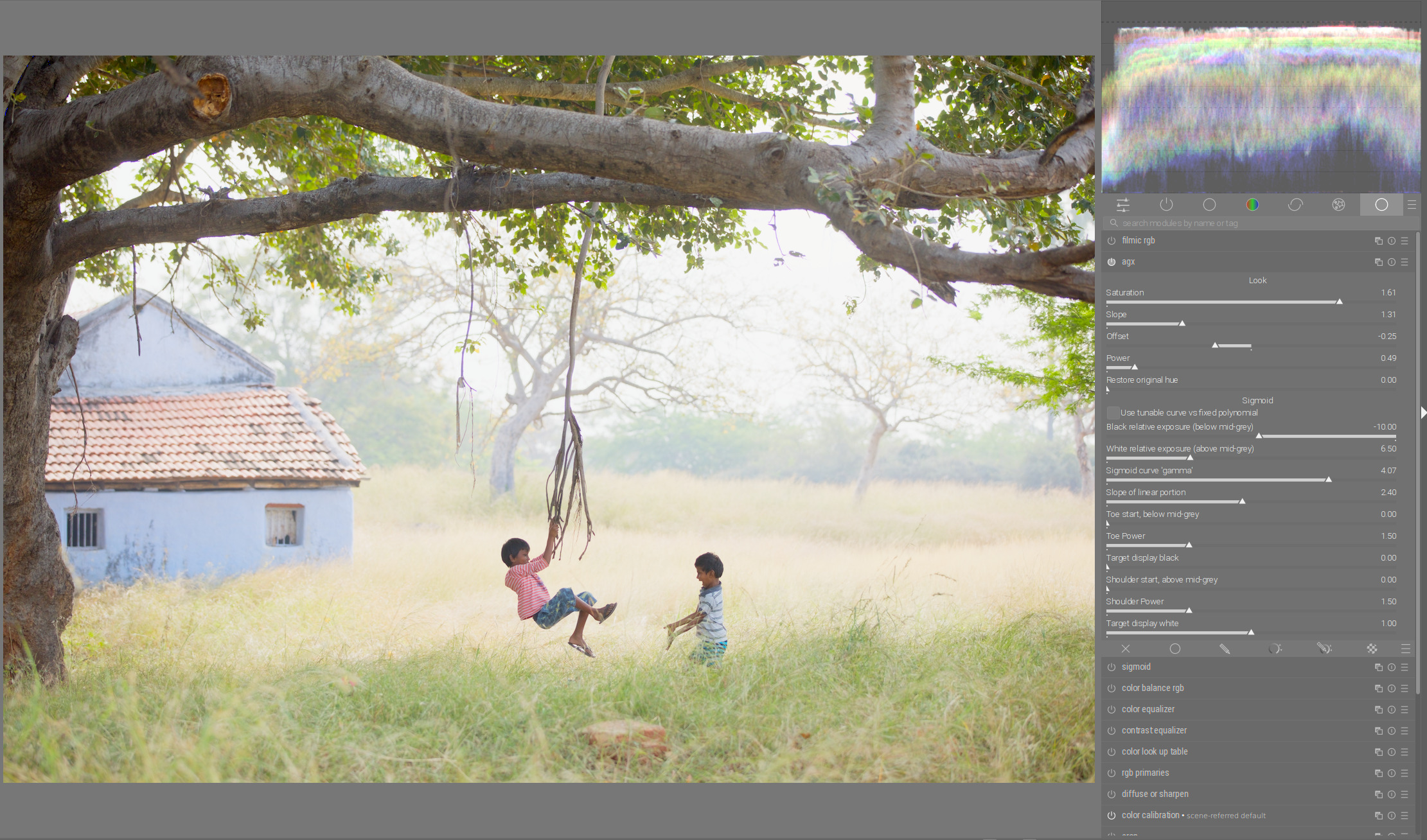The height and width of the screenshot is (840, 1427).
Task: Collapse right panel with edge arrow
Action: pyautogui.click(x=1423, y=413)
